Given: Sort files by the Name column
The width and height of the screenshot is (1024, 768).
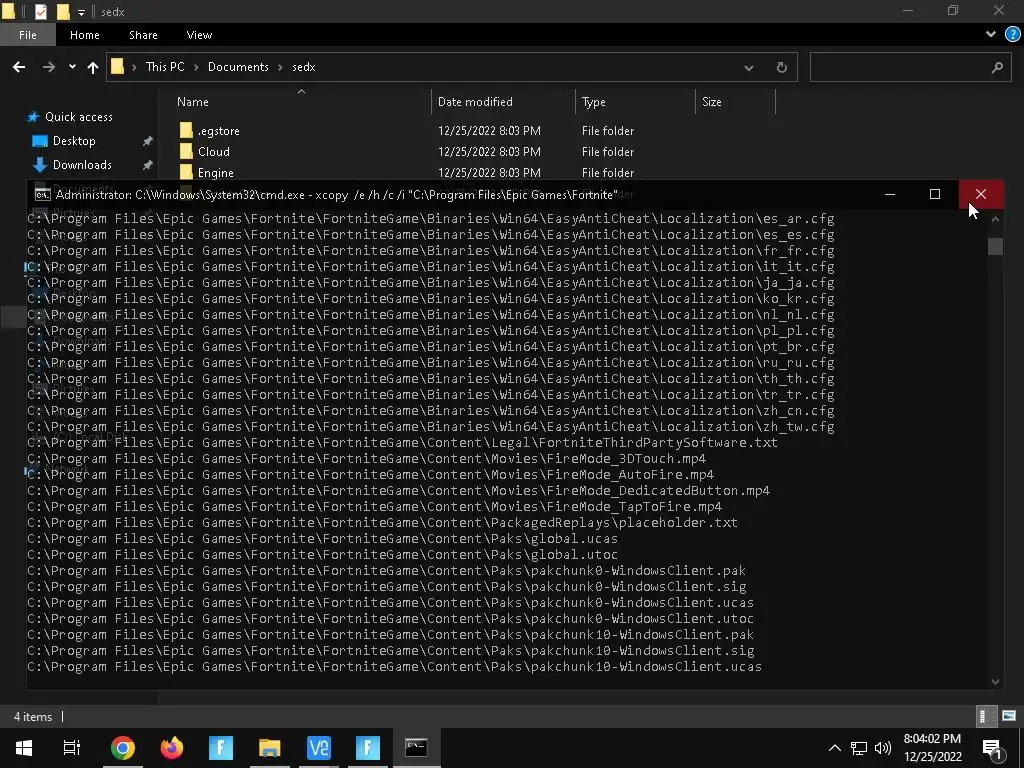Looking at the screenshot, I should pos(193,102).
